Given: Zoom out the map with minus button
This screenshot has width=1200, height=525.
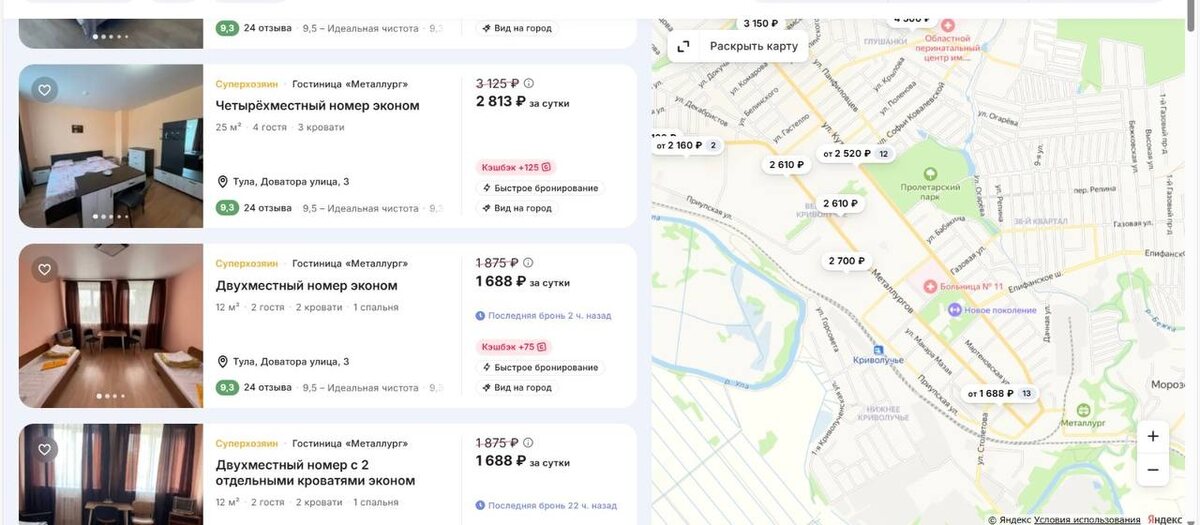Looking at the screenshot, I should (1153, 469).
